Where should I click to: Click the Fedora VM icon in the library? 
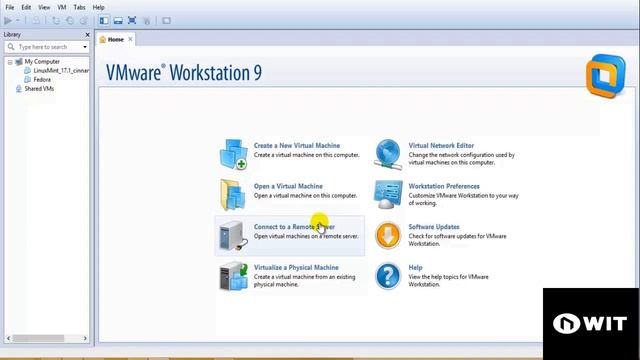[x=28, y=80]
